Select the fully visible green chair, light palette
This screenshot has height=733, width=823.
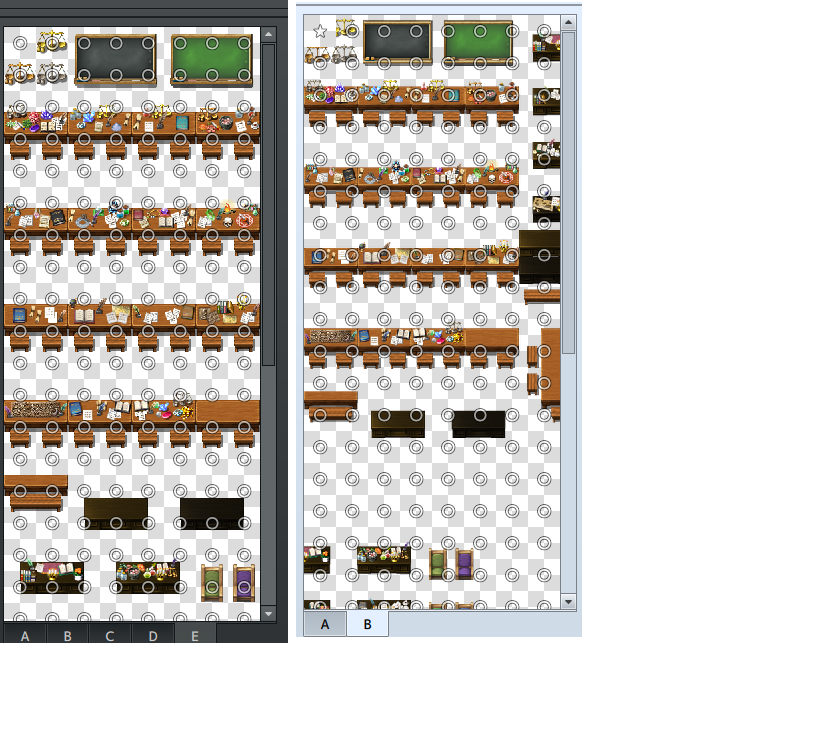coord(438,564)
